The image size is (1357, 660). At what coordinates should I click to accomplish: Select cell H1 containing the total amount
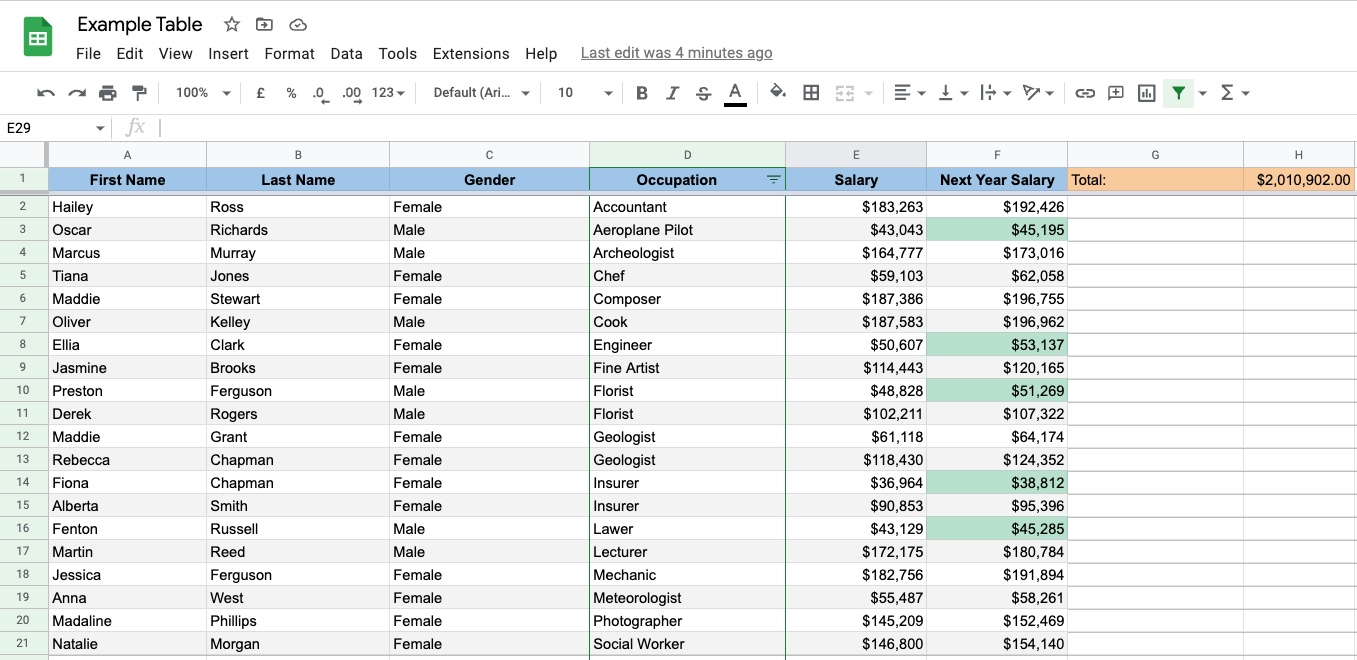[1298, 180]
